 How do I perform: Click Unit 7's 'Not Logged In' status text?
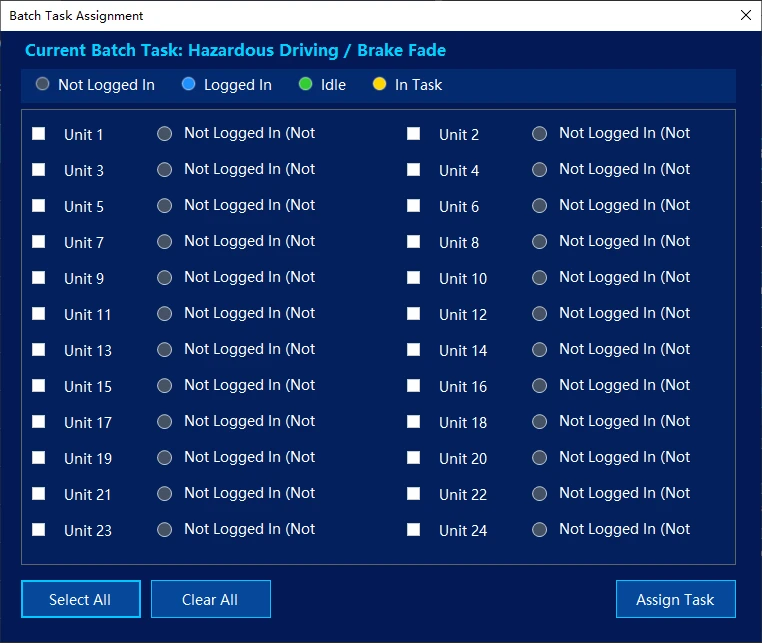coord(250,241)
